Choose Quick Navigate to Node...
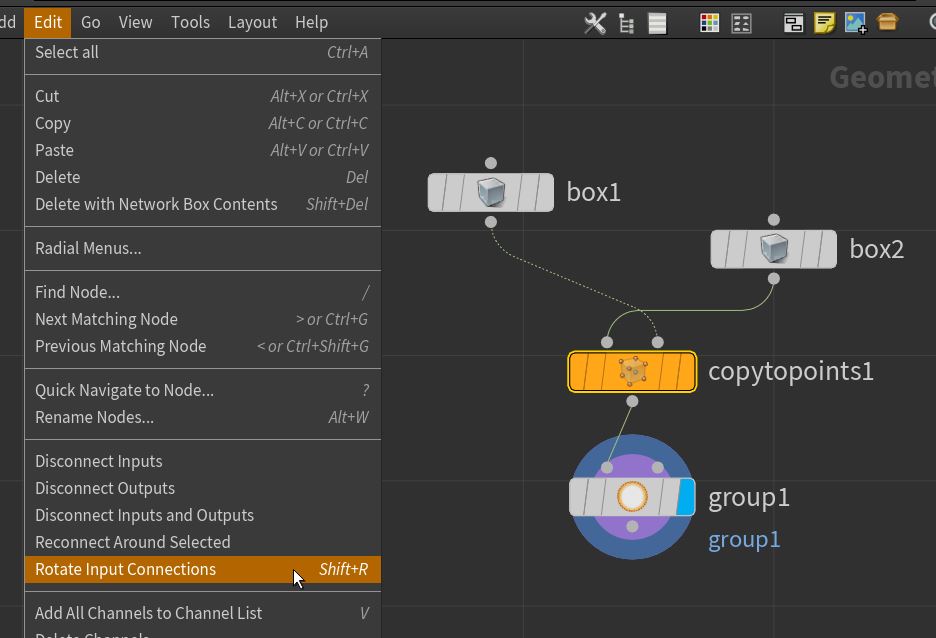The height and width of the screenshot is (638, 936). tap(202, 390)
